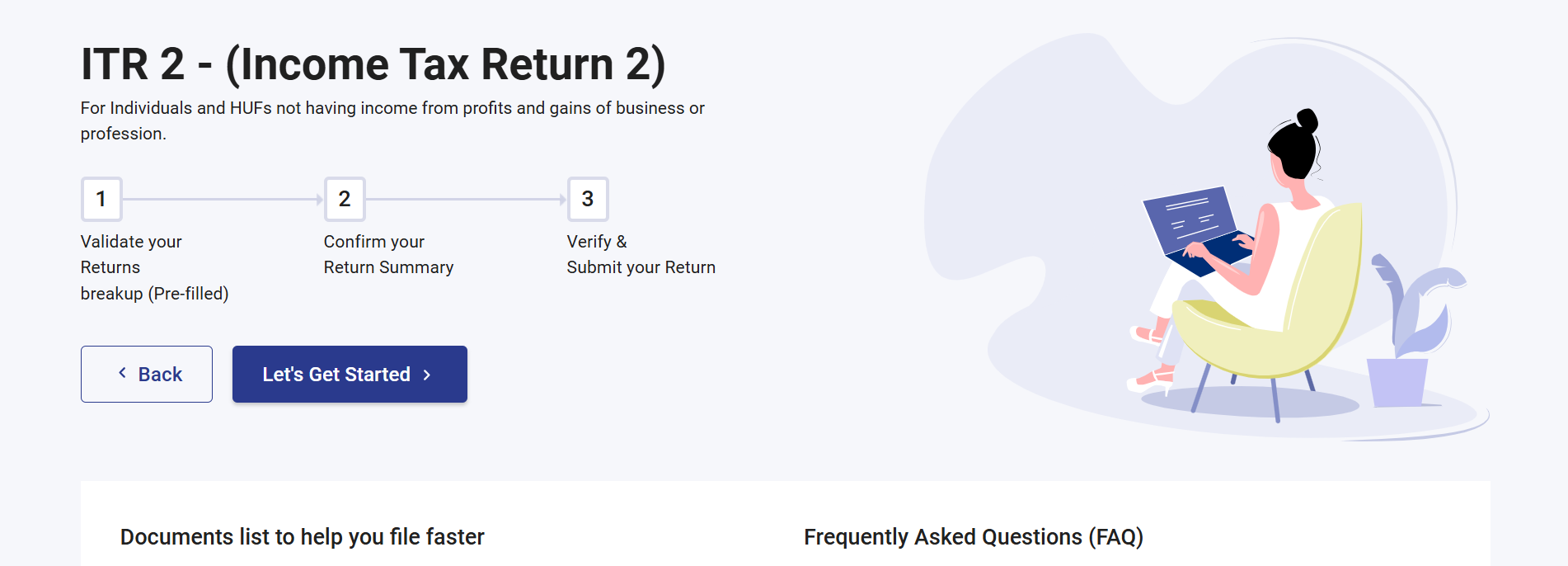Click the Back button
This screenshot has height=566, width=1568.
click(147, 375)
